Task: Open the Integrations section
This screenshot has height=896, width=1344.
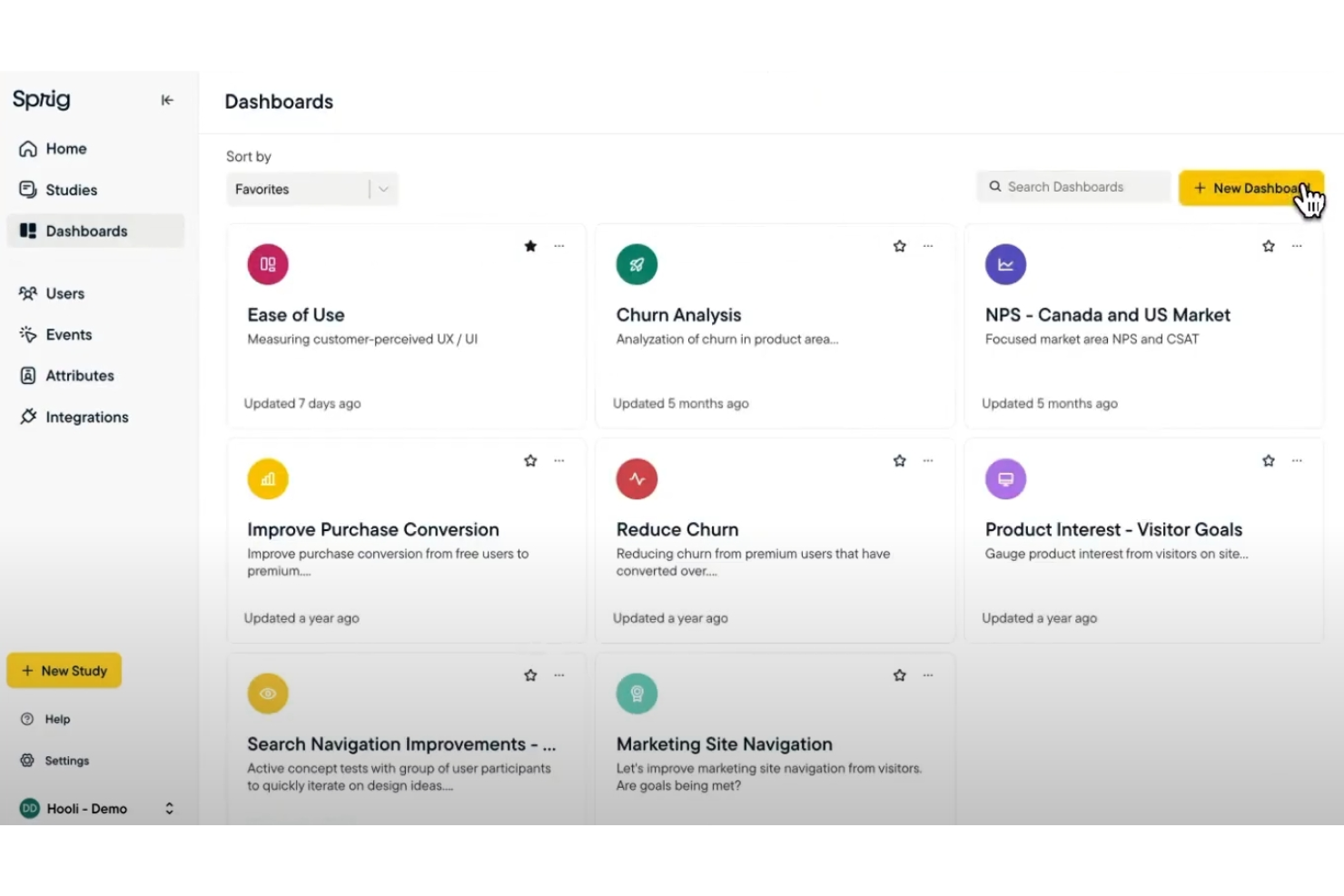Action: click(86, 417)
